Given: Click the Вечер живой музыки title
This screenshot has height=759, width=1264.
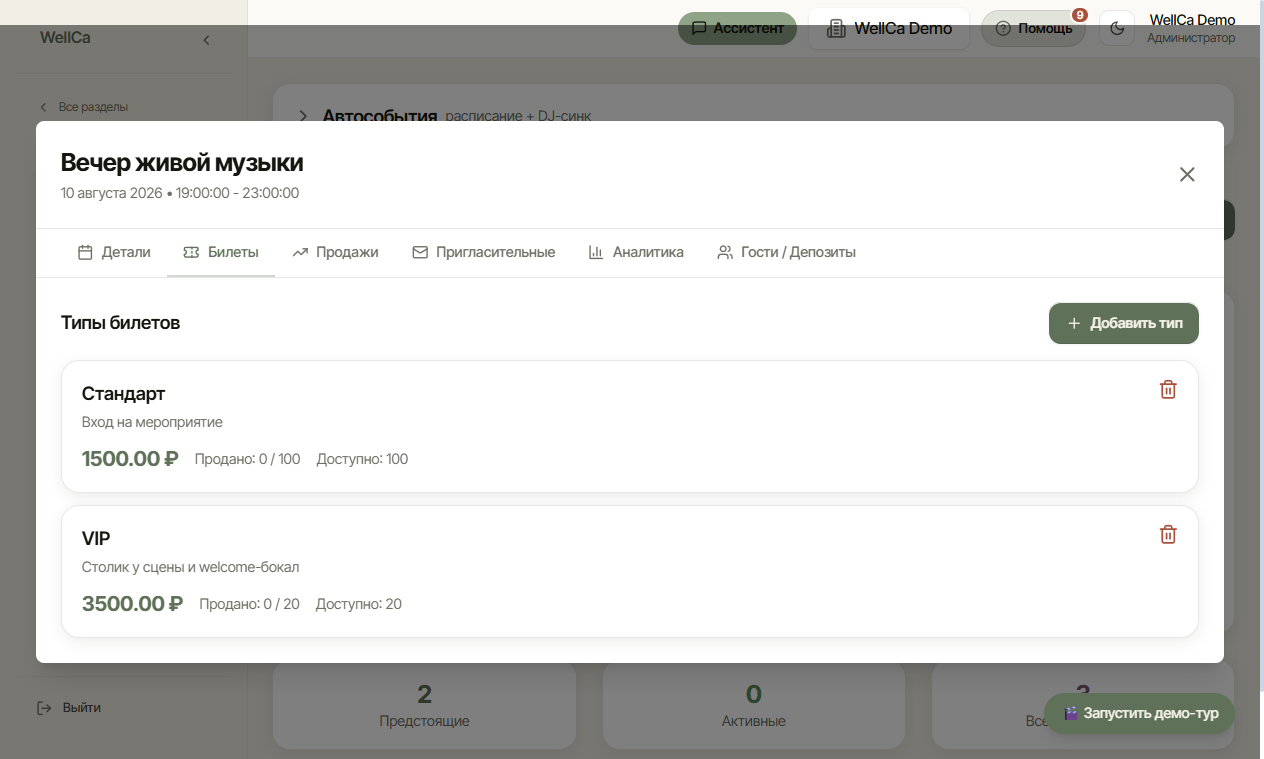Looking at the screenshot, I should click(182, 162).
